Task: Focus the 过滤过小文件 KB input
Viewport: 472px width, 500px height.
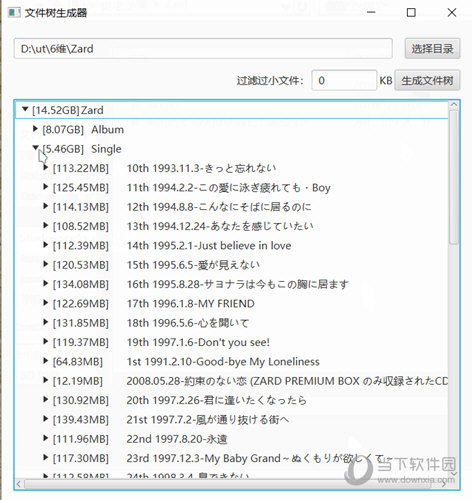Action: pos(344,80)
